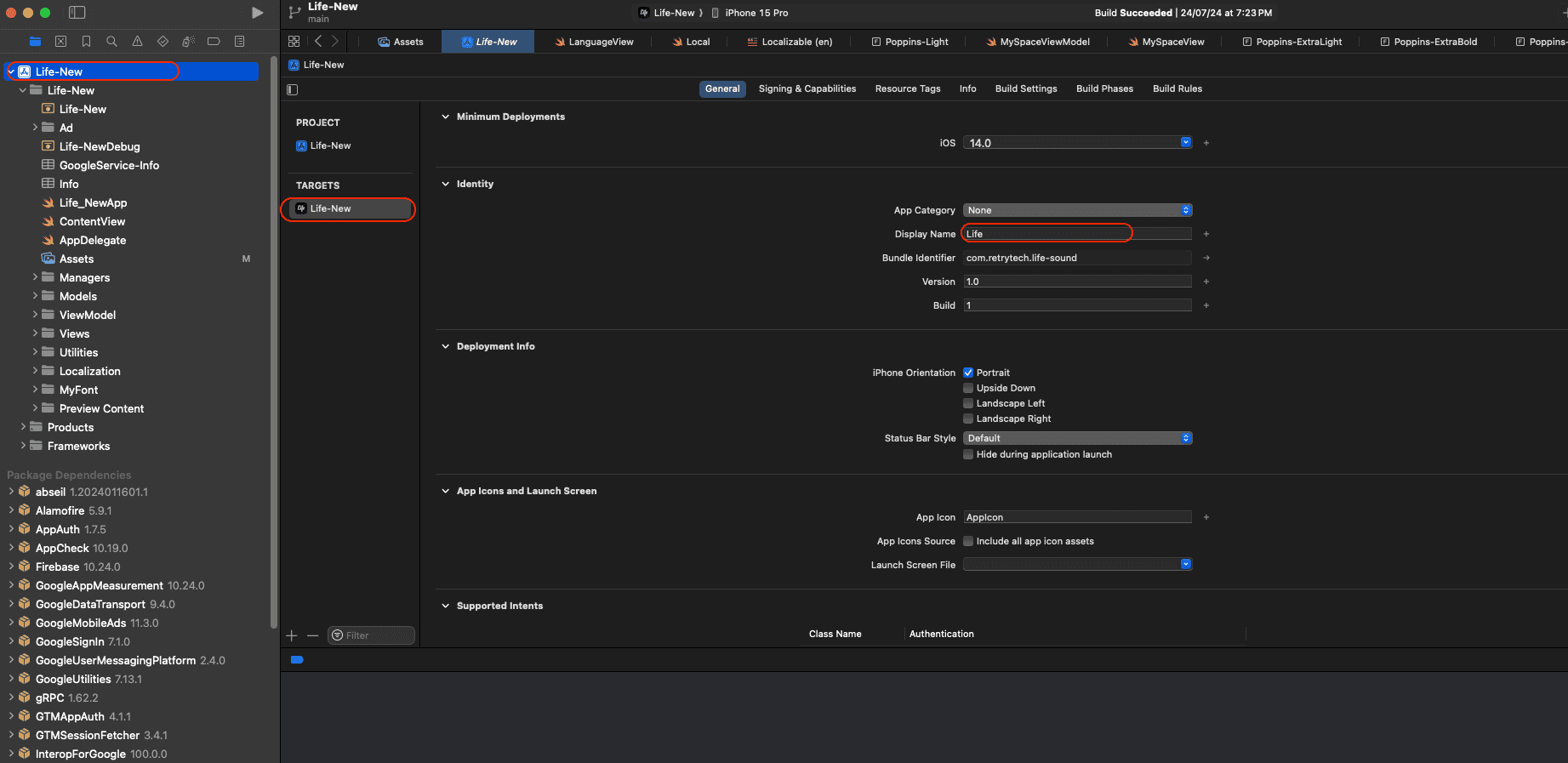Open the App Category dropdown

coord(1077,210)
